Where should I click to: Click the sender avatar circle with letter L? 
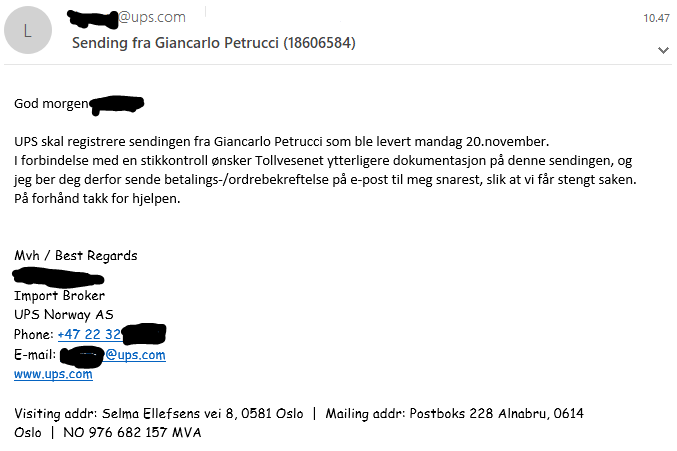click(26, 32)
